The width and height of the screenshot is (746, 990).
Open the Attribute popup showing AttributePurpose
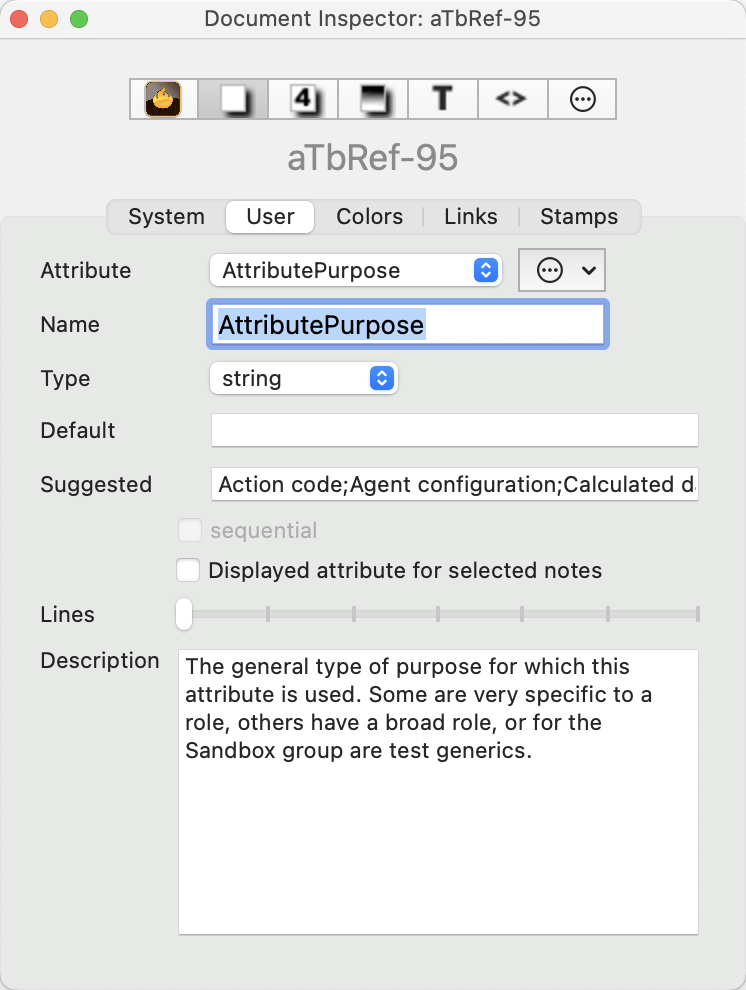(355, 270)
